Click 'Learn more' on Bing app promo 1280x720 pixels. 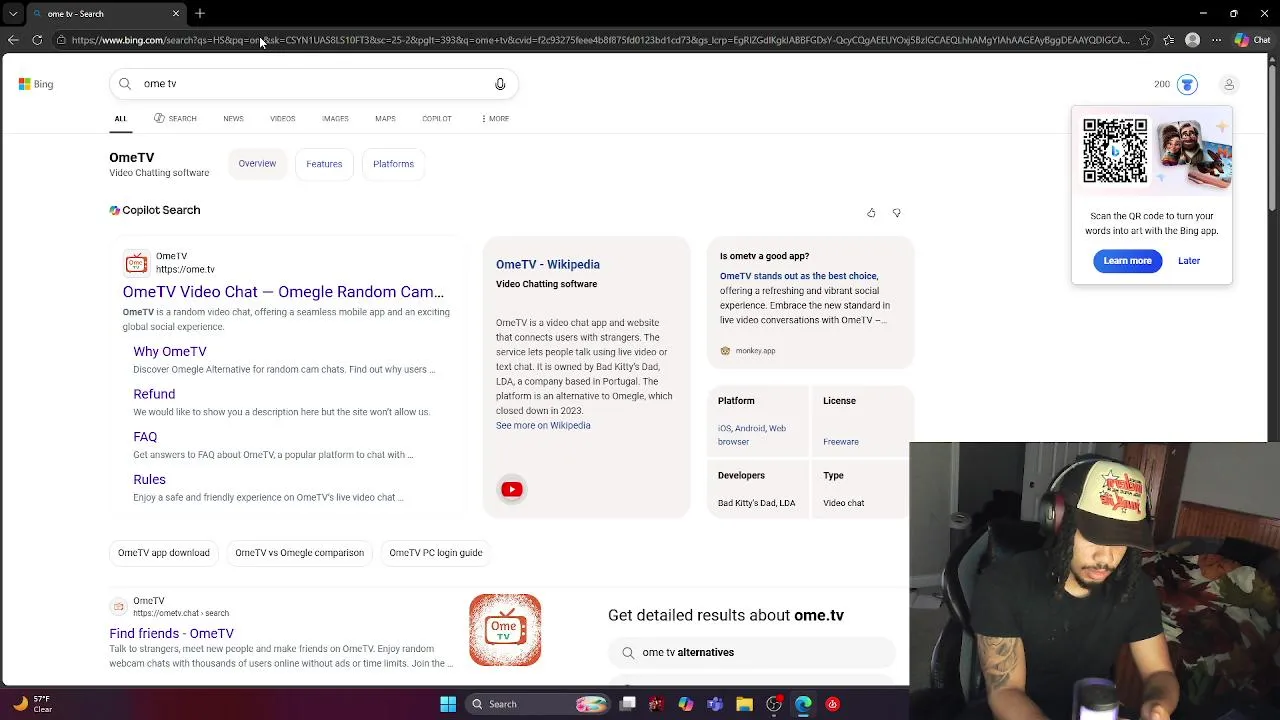pos(1127,261)
